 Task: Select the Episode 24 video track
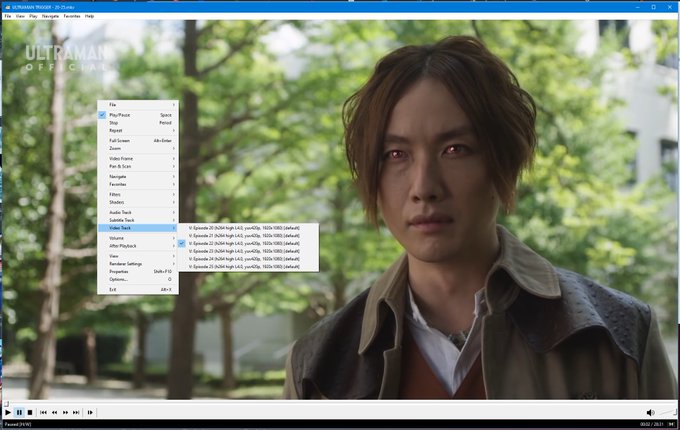248,259
